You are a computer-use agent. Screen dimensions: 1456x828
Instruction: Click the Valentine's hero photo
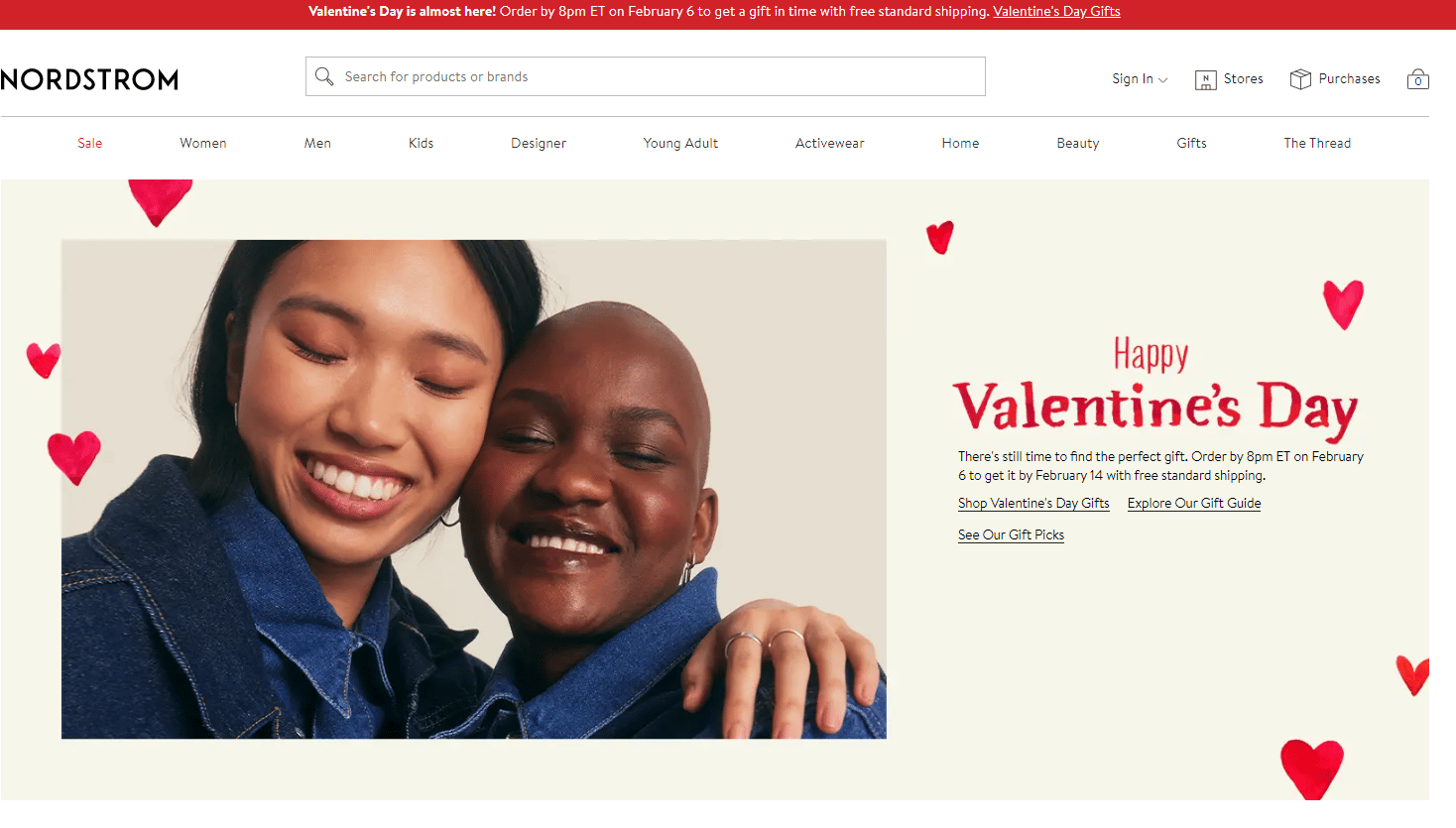474,489
